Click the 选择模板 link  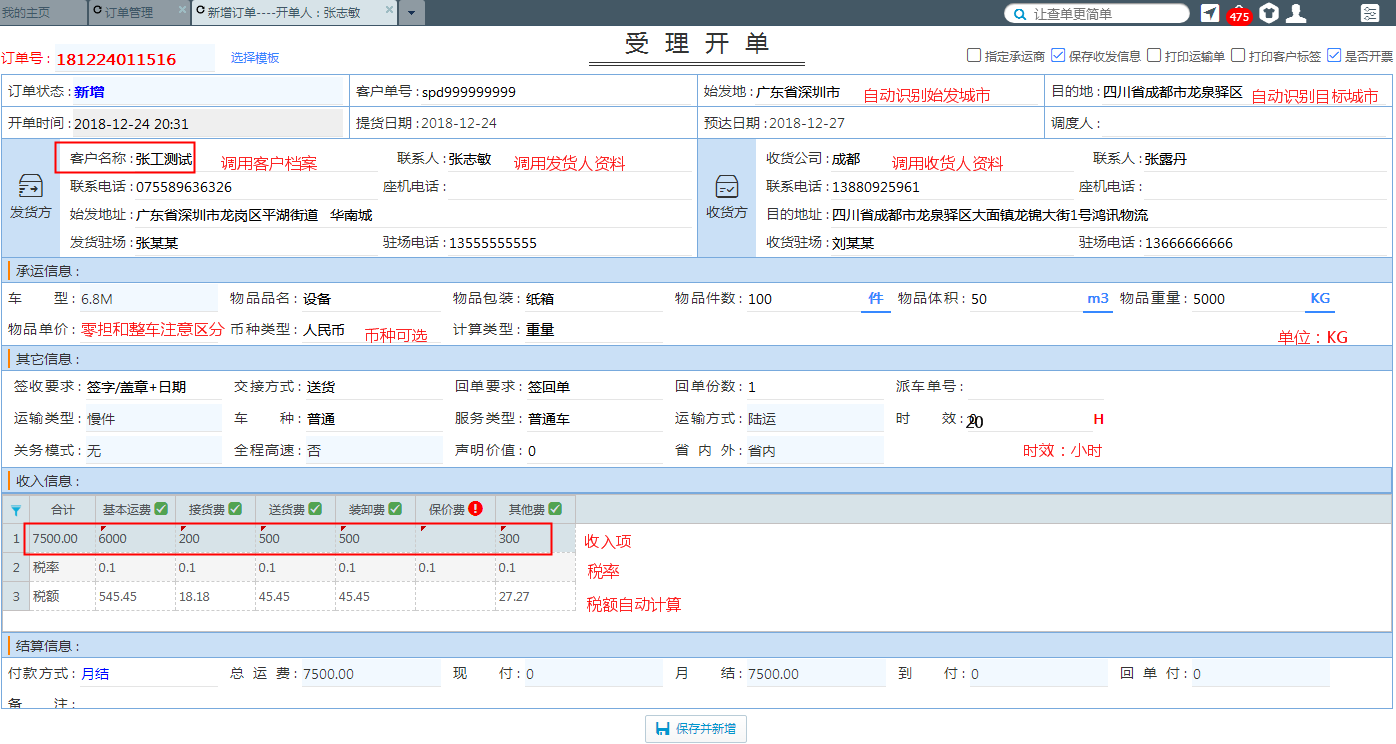tap(255, 58)
